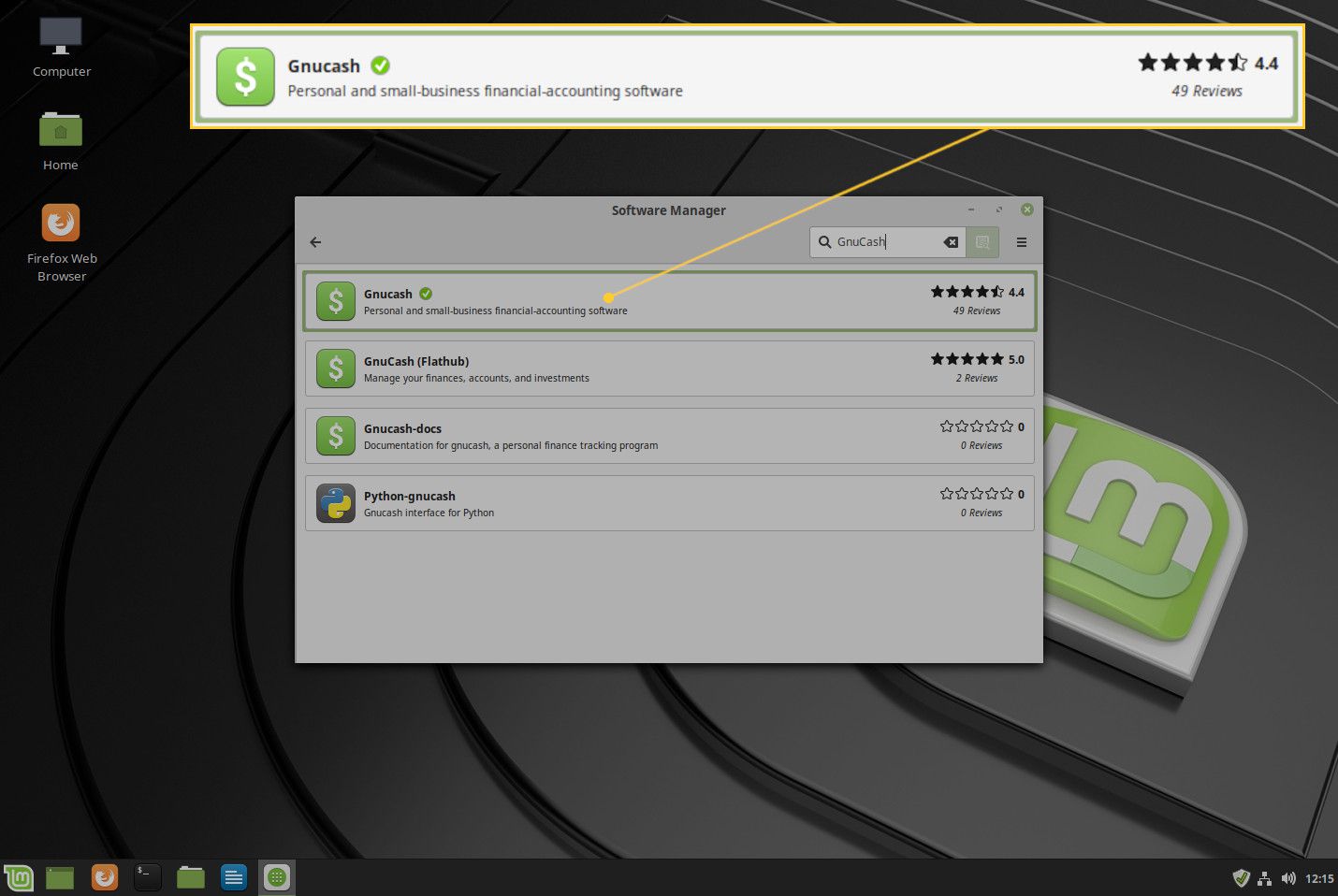Select the Gnucash-docs result title
Image resolution: width=1338 pixels, height=896 pixels.
pos(402,428)
